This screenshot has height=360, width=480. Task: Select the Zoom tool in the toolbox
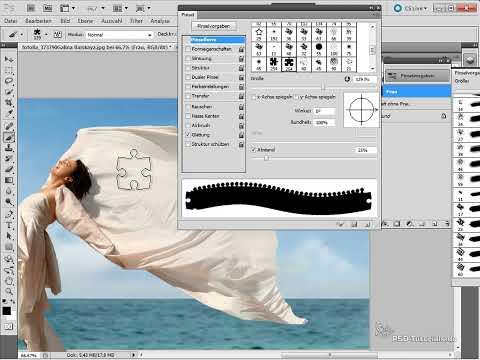[x=9, y=292]
